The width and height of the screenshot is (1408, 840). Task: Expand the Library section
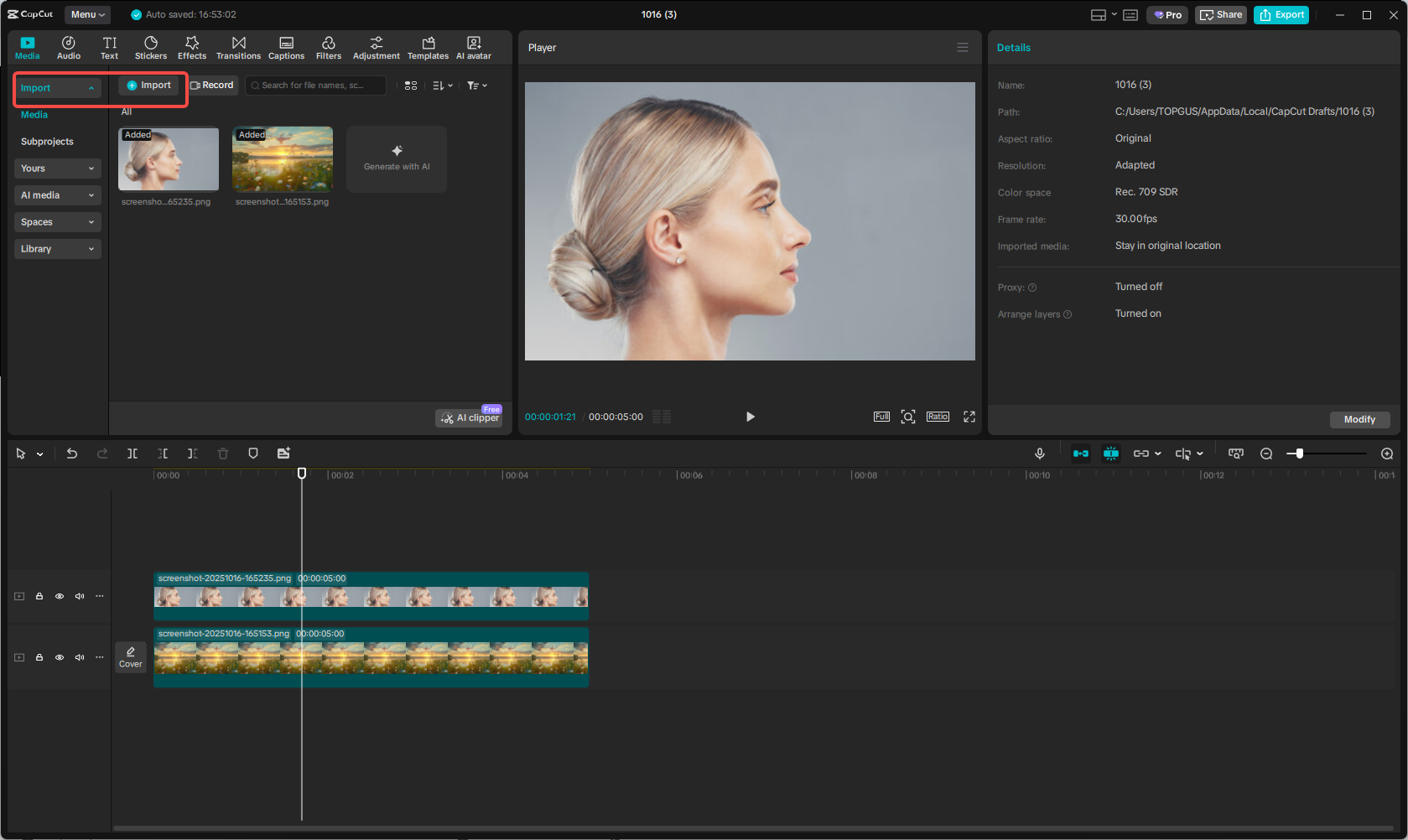pyautogui.click(x=57, y=248)
